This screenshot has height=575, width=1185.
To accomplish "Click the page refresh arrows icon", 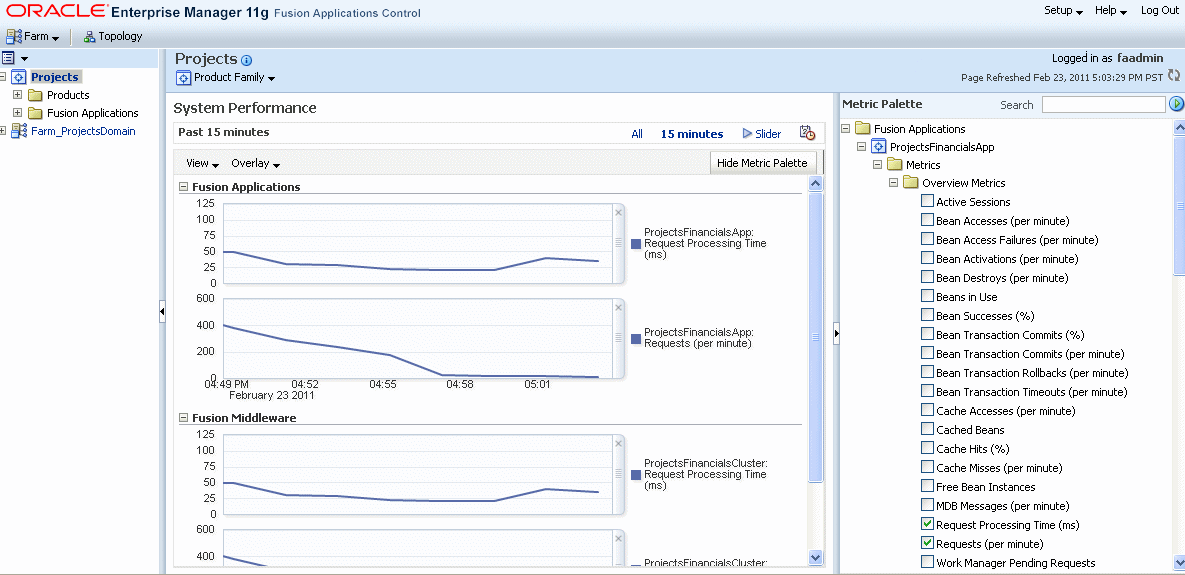I will (1174, 76).
